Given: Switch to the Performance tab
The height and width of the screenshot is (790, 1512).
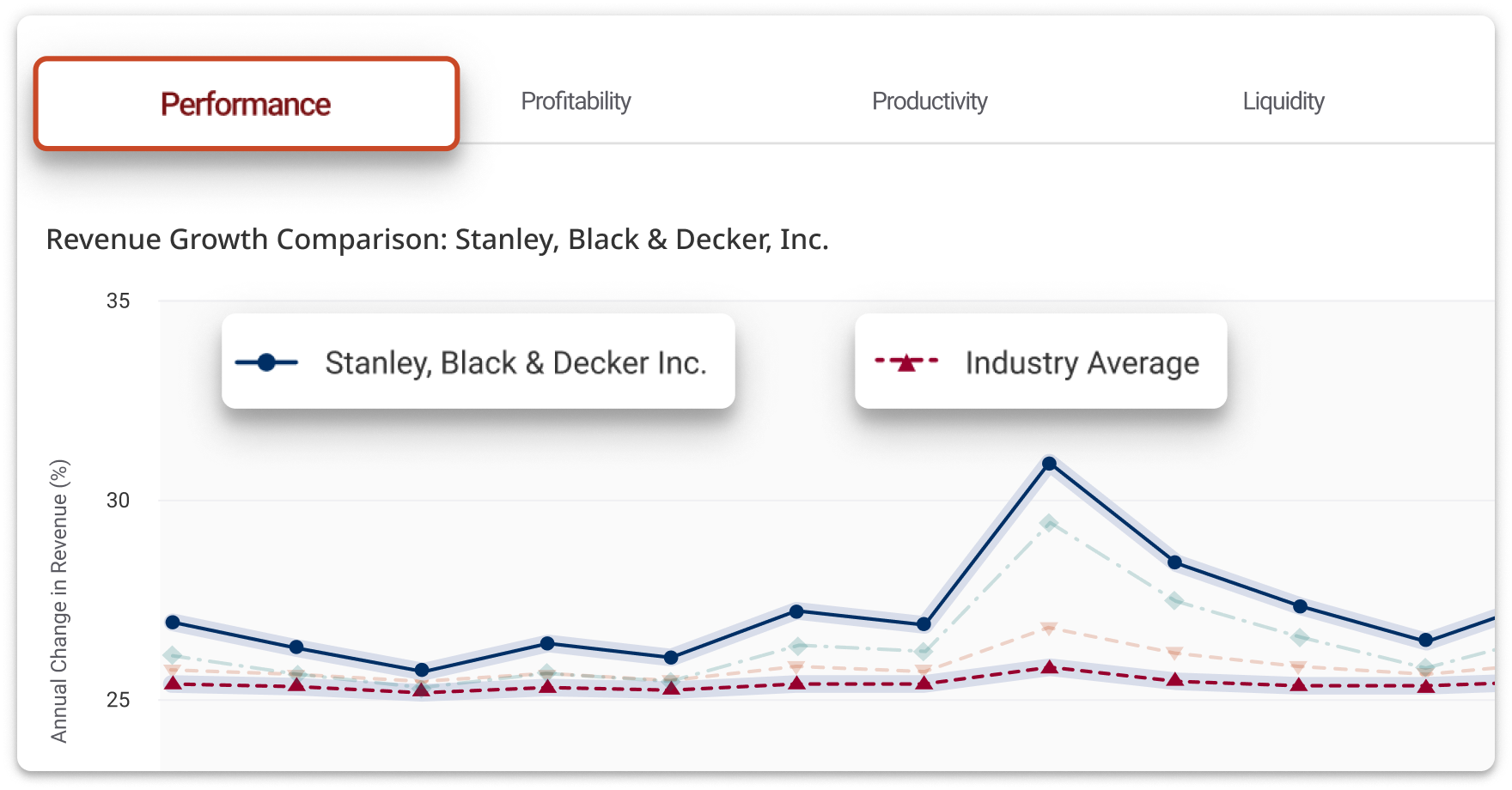Looking at the screenshot, I should (x=246, y=104).
